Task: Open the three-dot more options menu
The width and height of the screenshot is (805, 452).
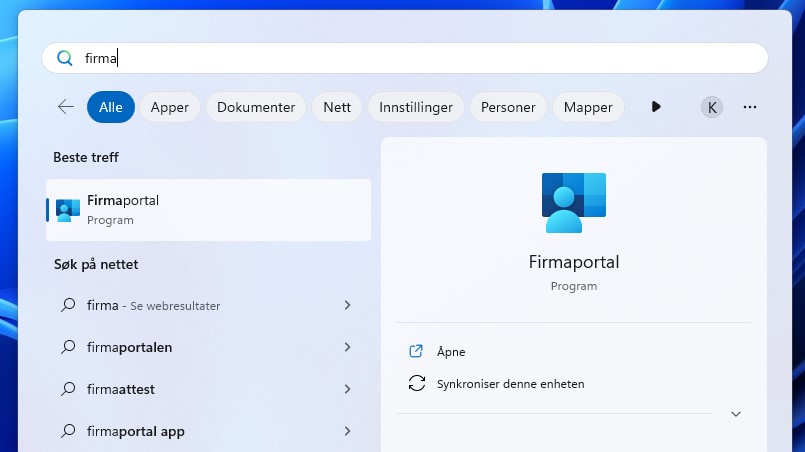Action: (x=750, y=107)
